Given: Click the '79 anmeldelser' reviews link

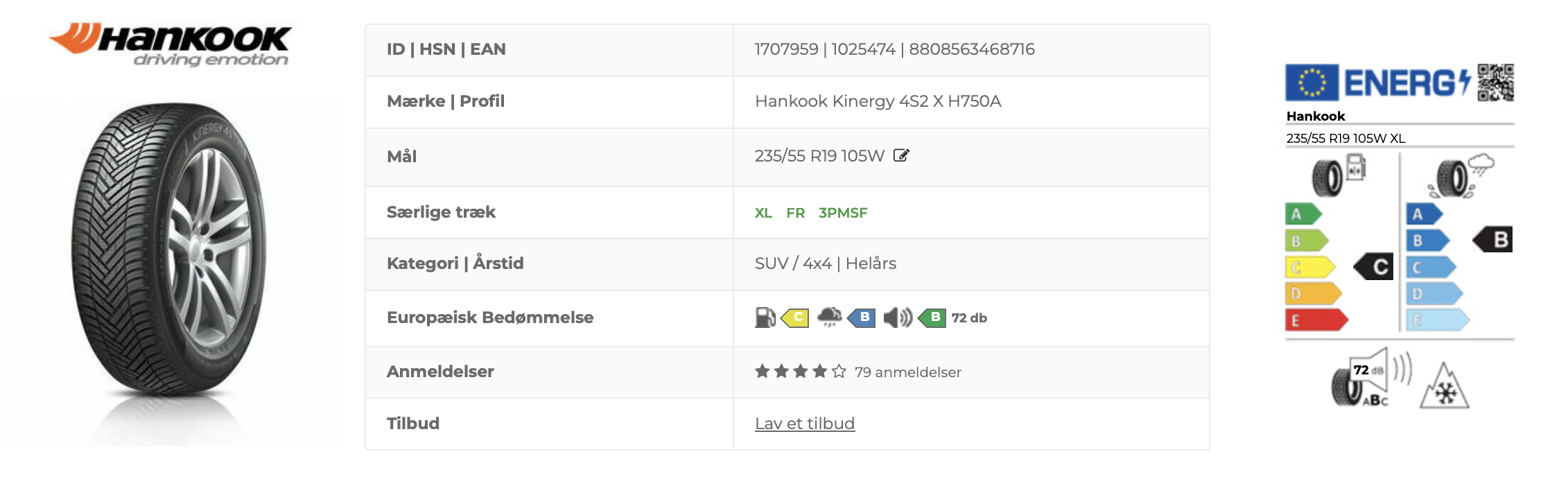Looking at the screenshot, I should coord(907,372).
